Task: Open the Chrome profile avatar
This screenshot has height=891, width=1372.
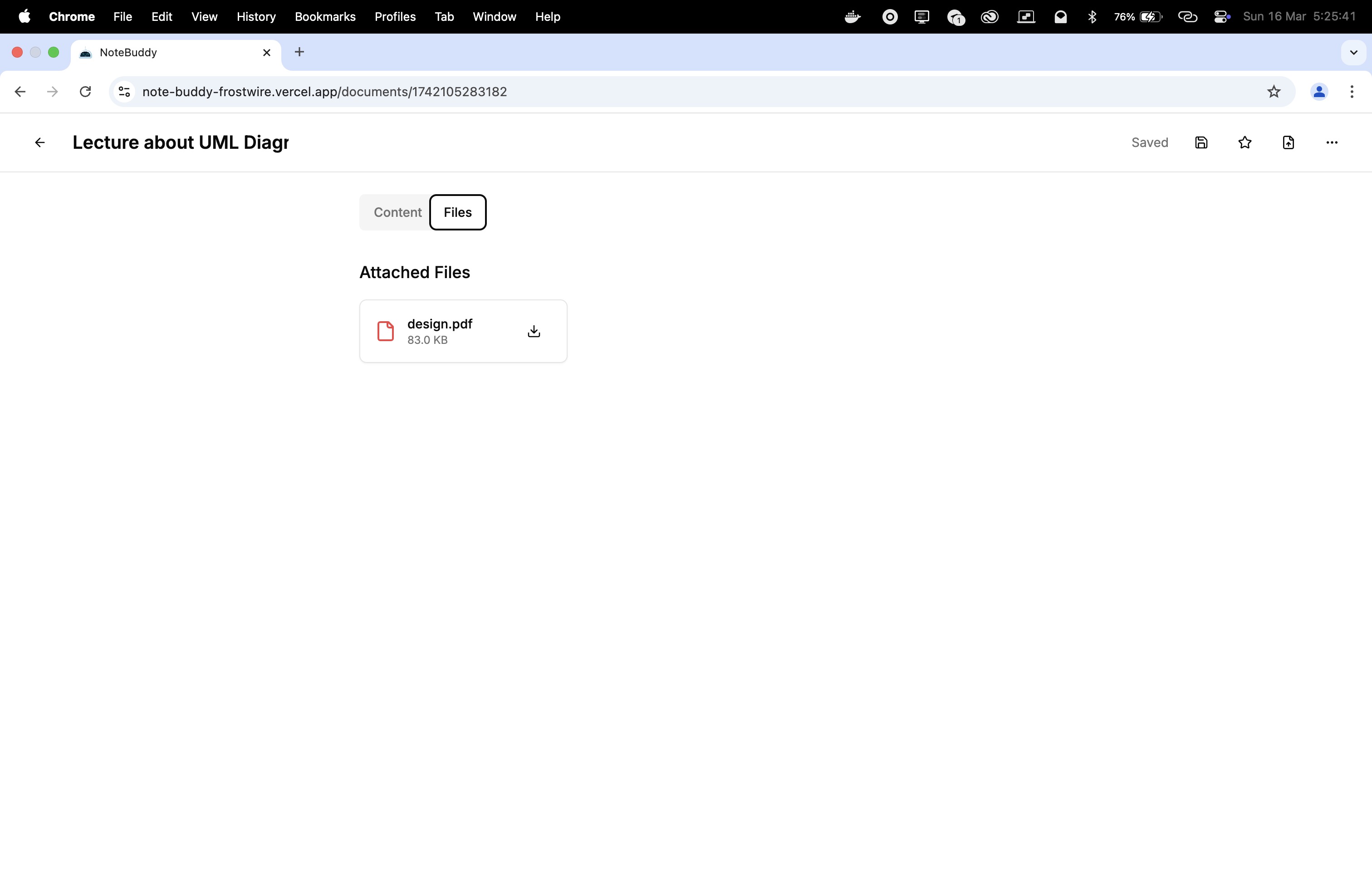Action: (x=1319, y=92)
